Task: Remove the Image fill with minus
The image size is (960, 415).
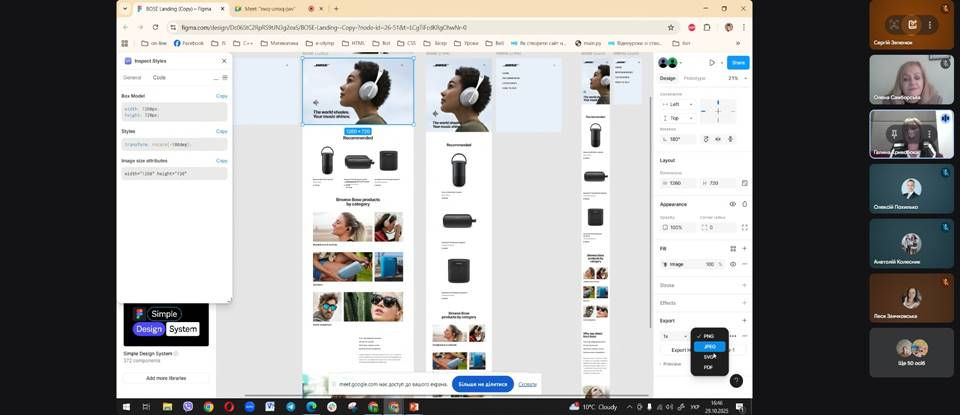Action: pos(744,264)
